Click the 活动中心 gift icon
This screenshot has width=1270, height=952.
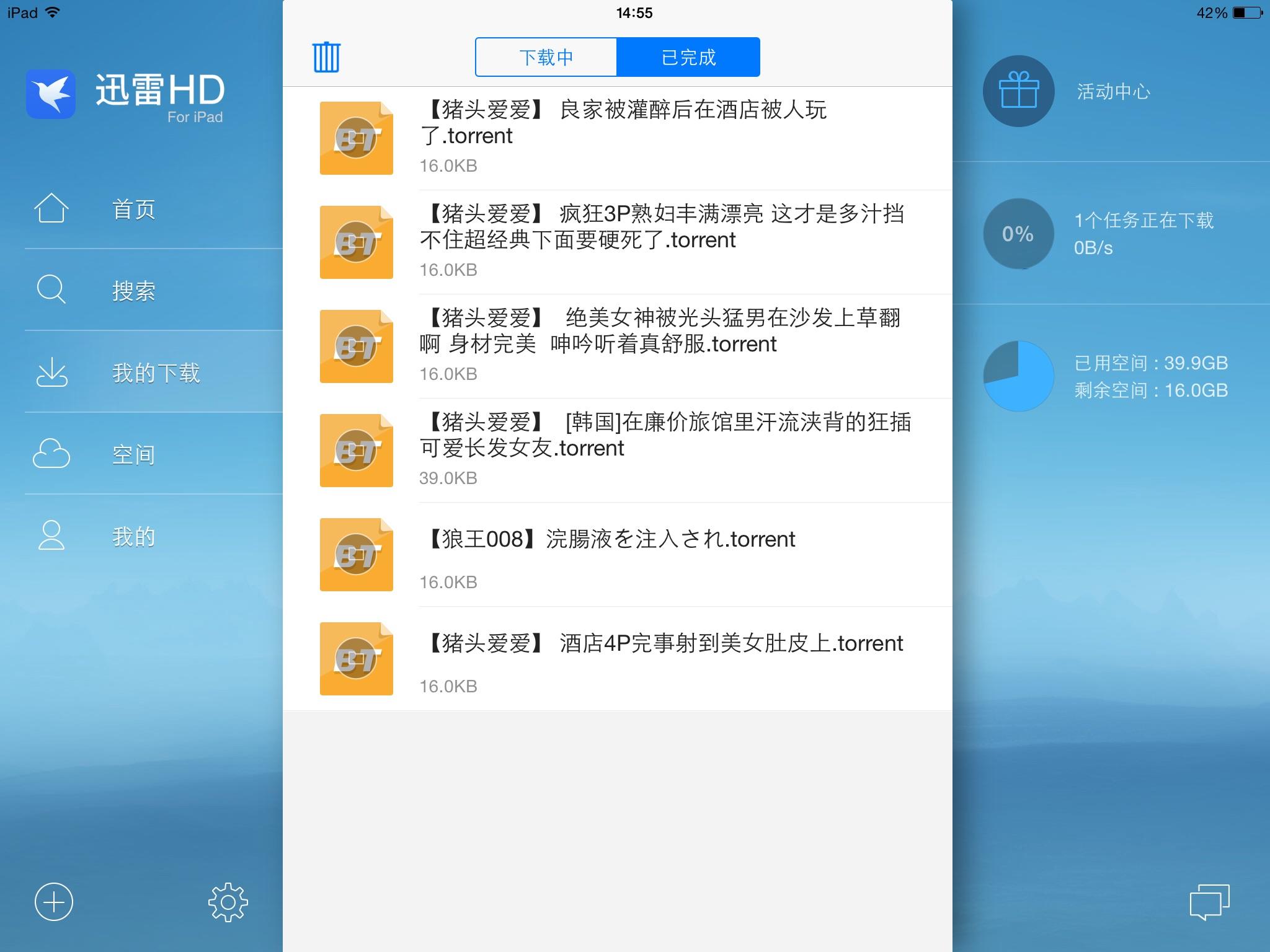click(1018, 91)
